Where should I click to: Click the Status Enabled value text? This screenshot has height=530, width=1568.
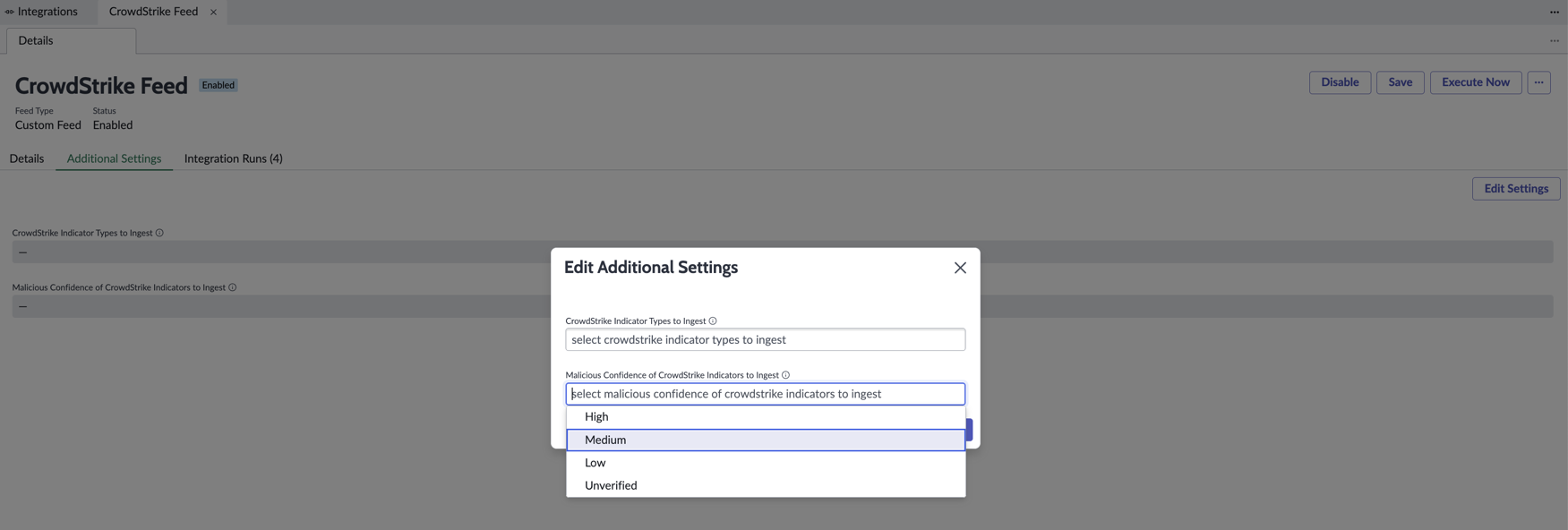tap(113, 125)
